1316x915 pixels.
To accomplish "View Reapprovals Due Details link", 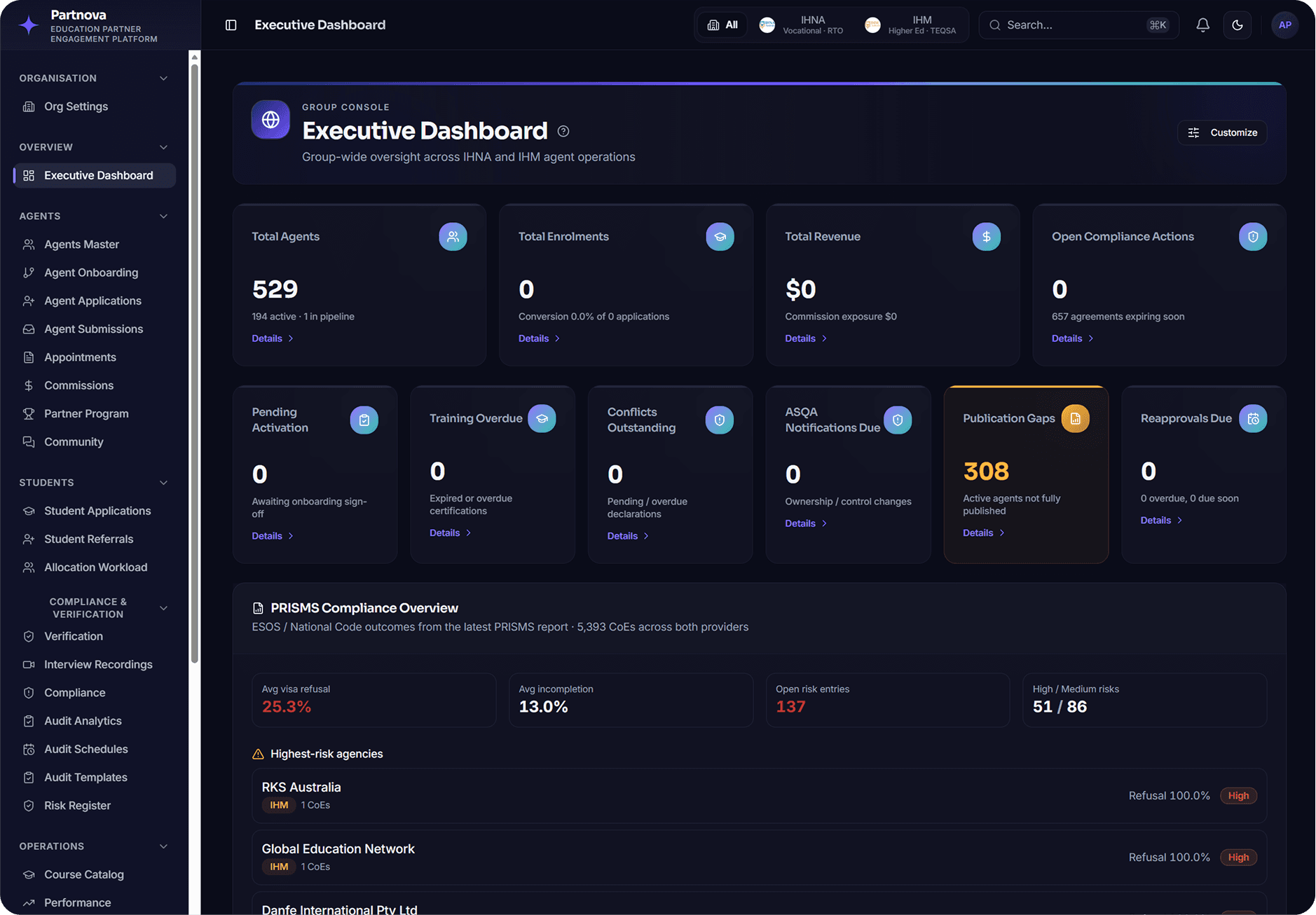I will [x=1161, y=521].
